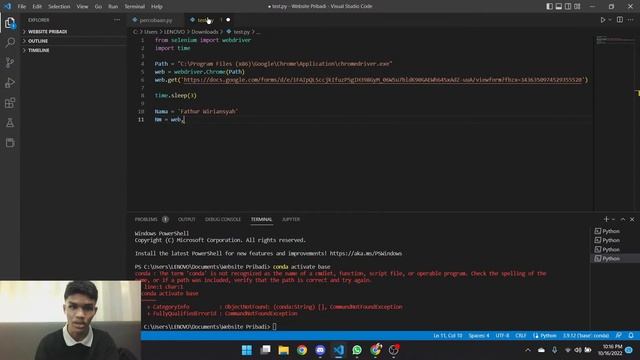Image resolution: width=640 pixels, height=360 pixels.
Task: Change line endings via CRLF status item
Action: (x=520, y=336)
